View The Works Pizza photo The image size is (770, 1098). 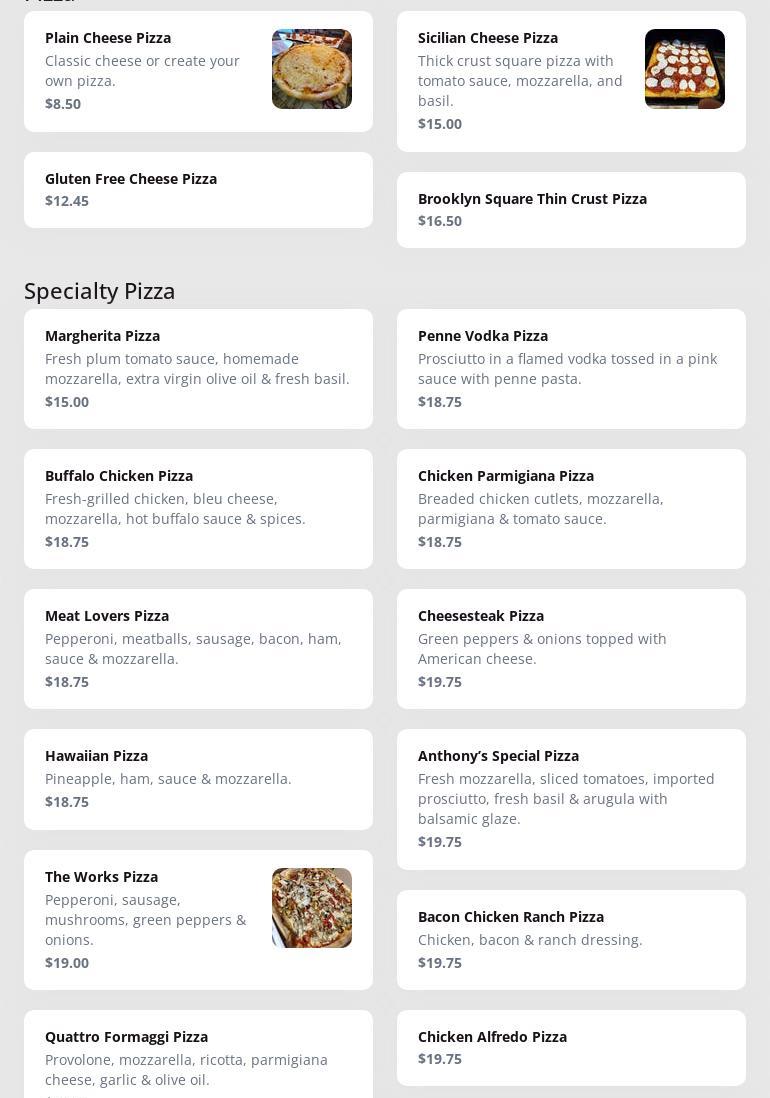click(x=311, y=908)
